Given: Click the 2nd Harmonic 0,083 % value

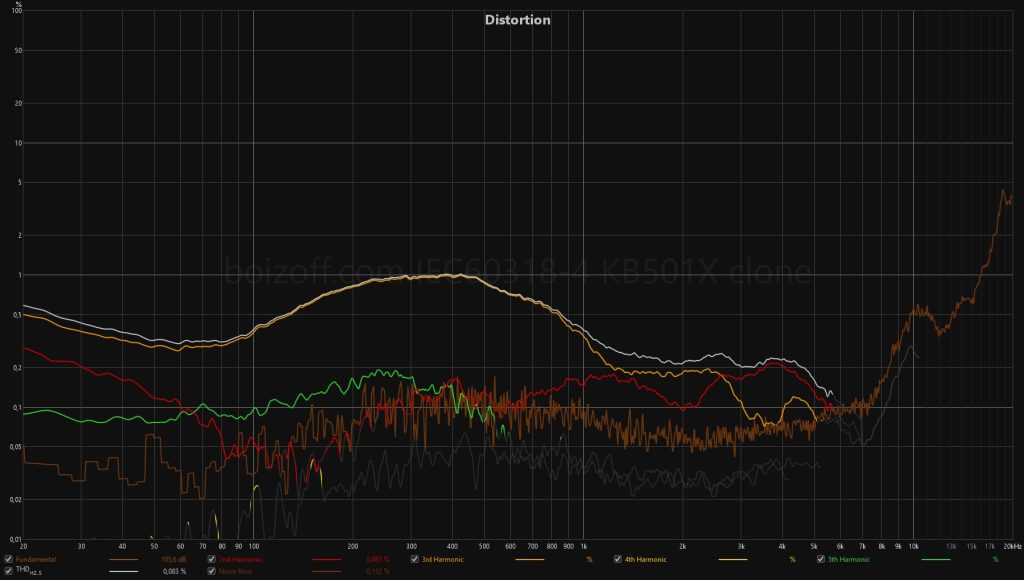Looking at the screenshot, I should (378, 560).
